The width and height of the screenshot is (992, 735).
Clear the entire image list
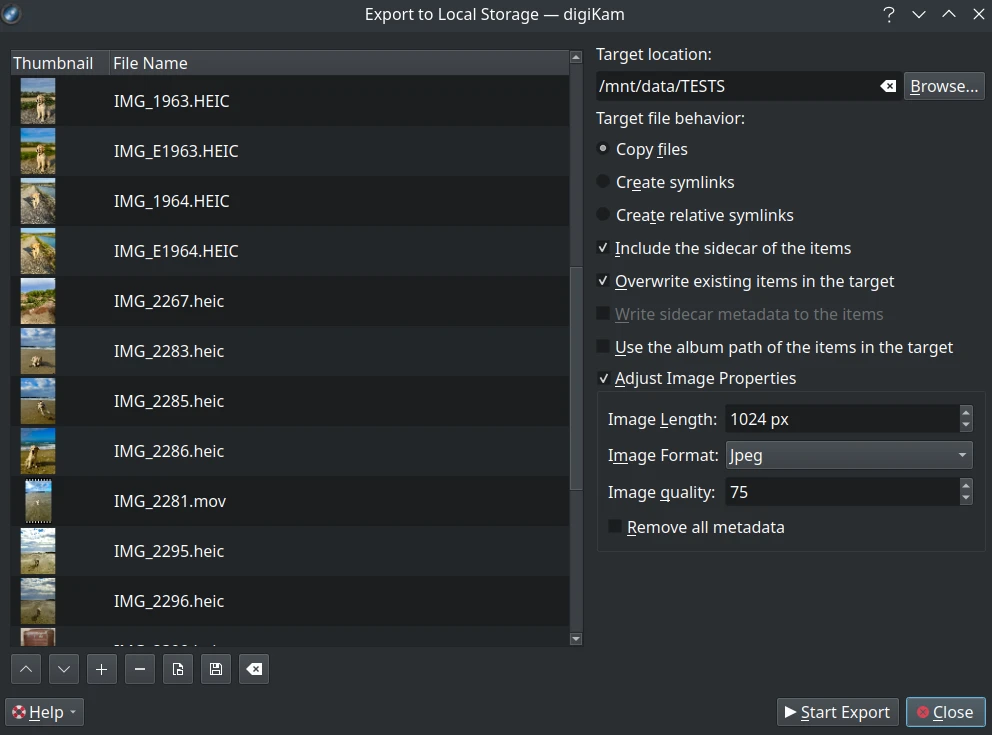[253, 669]
